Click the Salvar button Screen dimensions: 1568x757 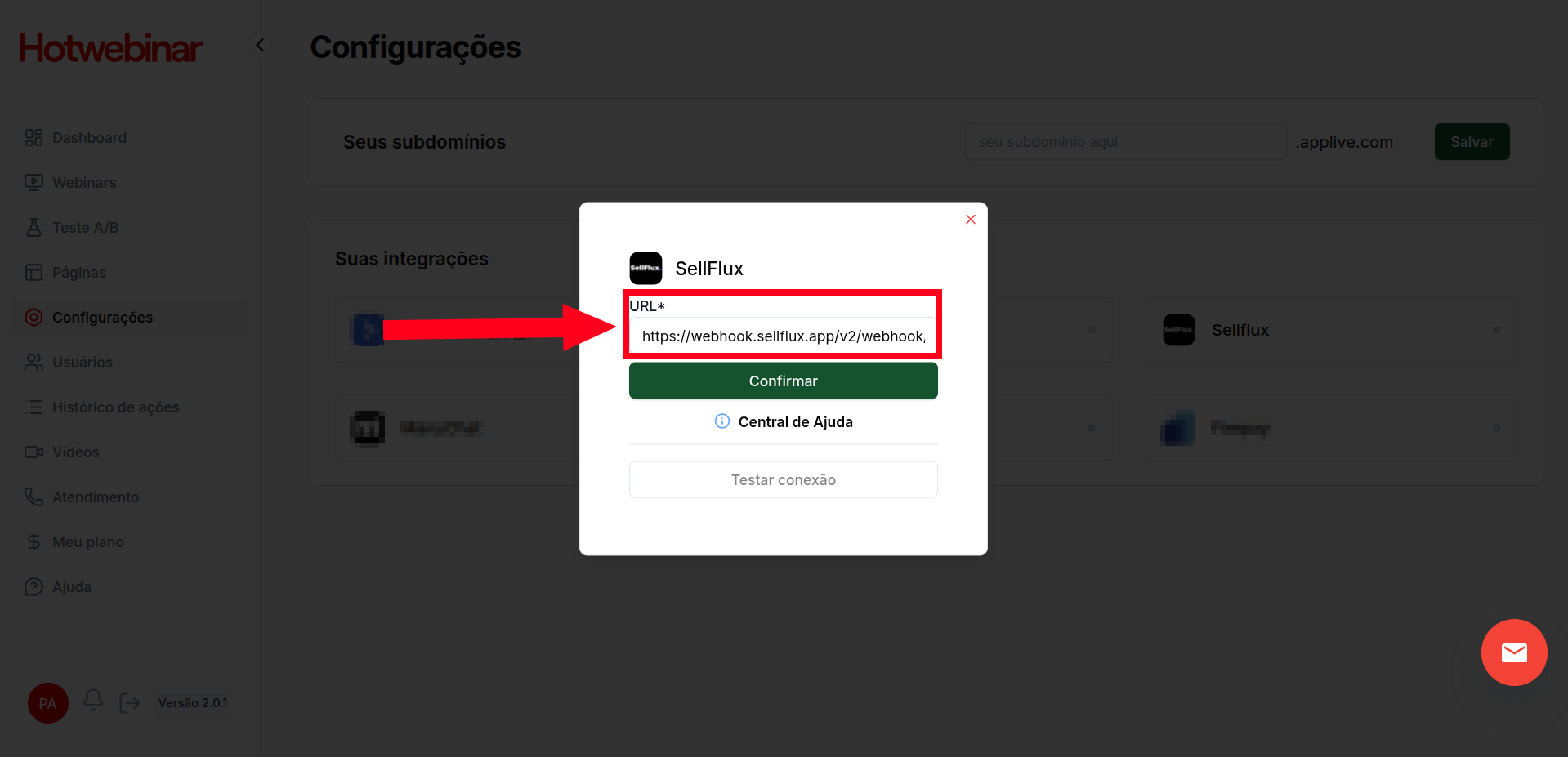[x=1472, y=142]
